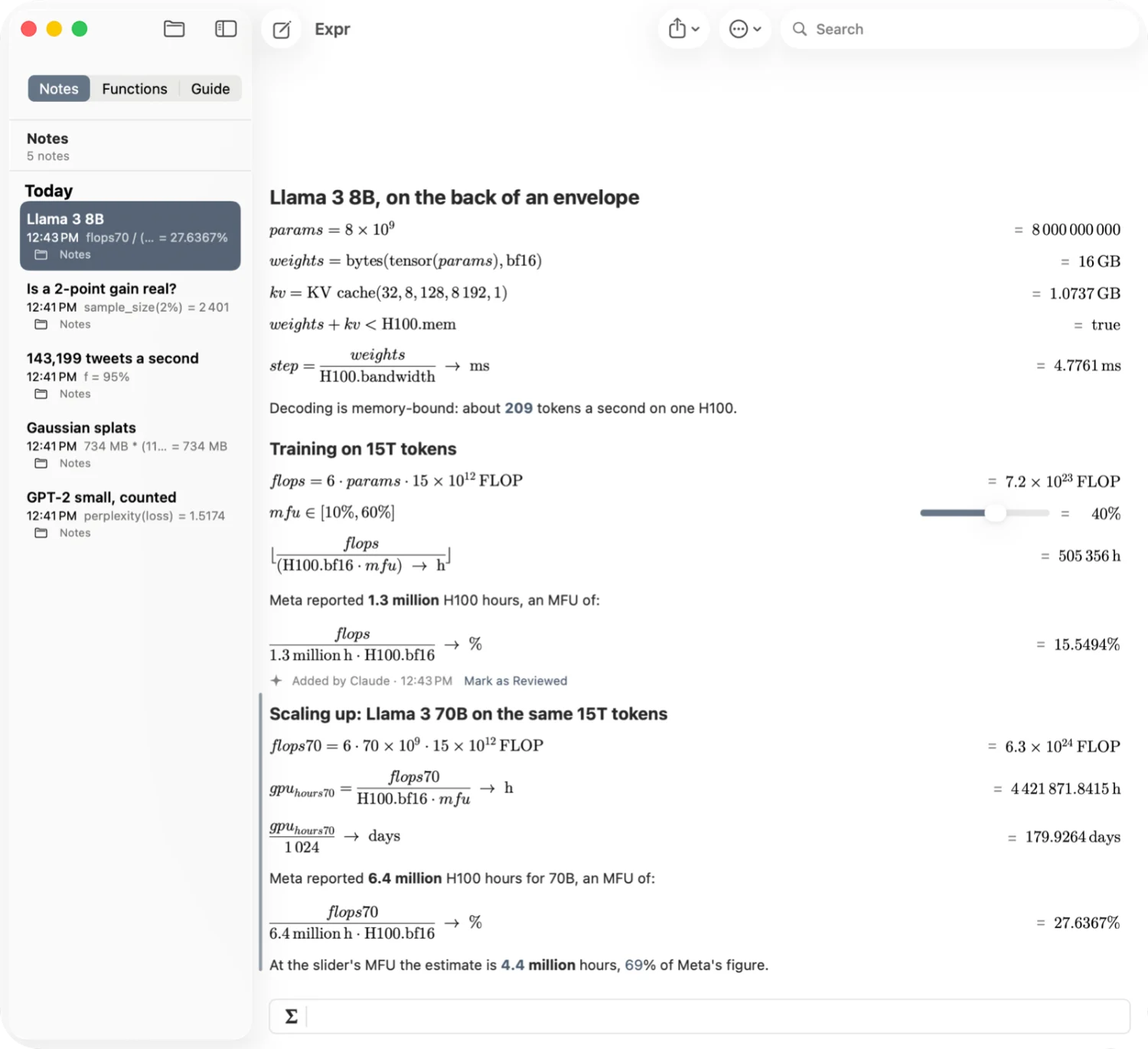Click folder icon under 2-point gain note
The image size is (1148, 1049).
tap(41, 325)
